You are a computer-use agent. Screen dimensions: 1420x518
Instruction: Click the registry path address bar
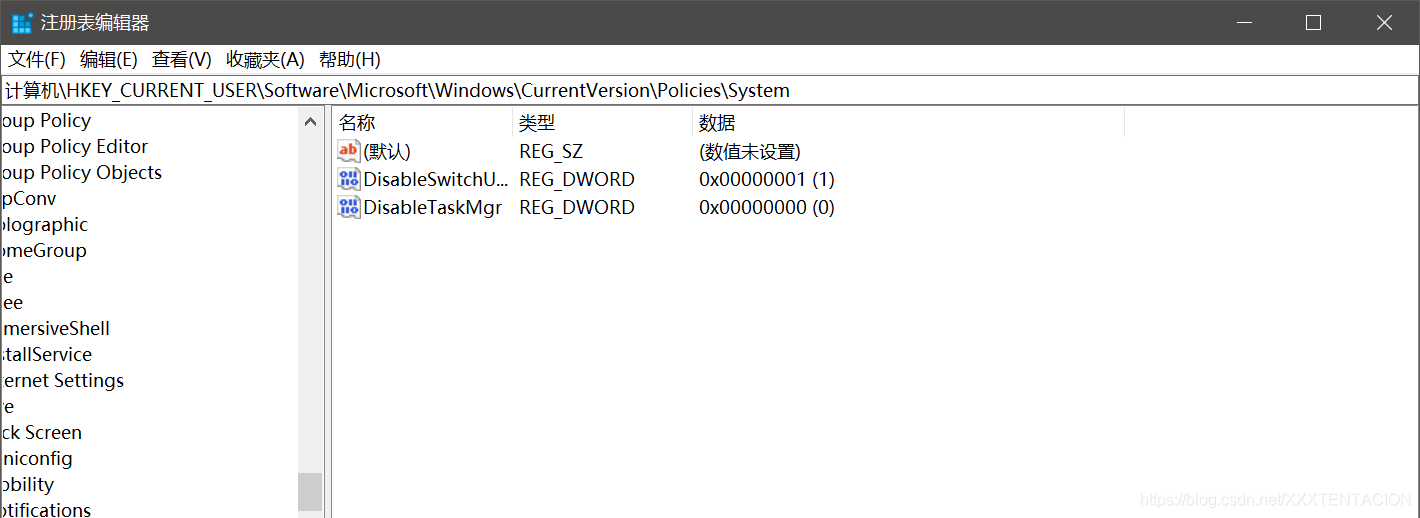pos(710,90)
